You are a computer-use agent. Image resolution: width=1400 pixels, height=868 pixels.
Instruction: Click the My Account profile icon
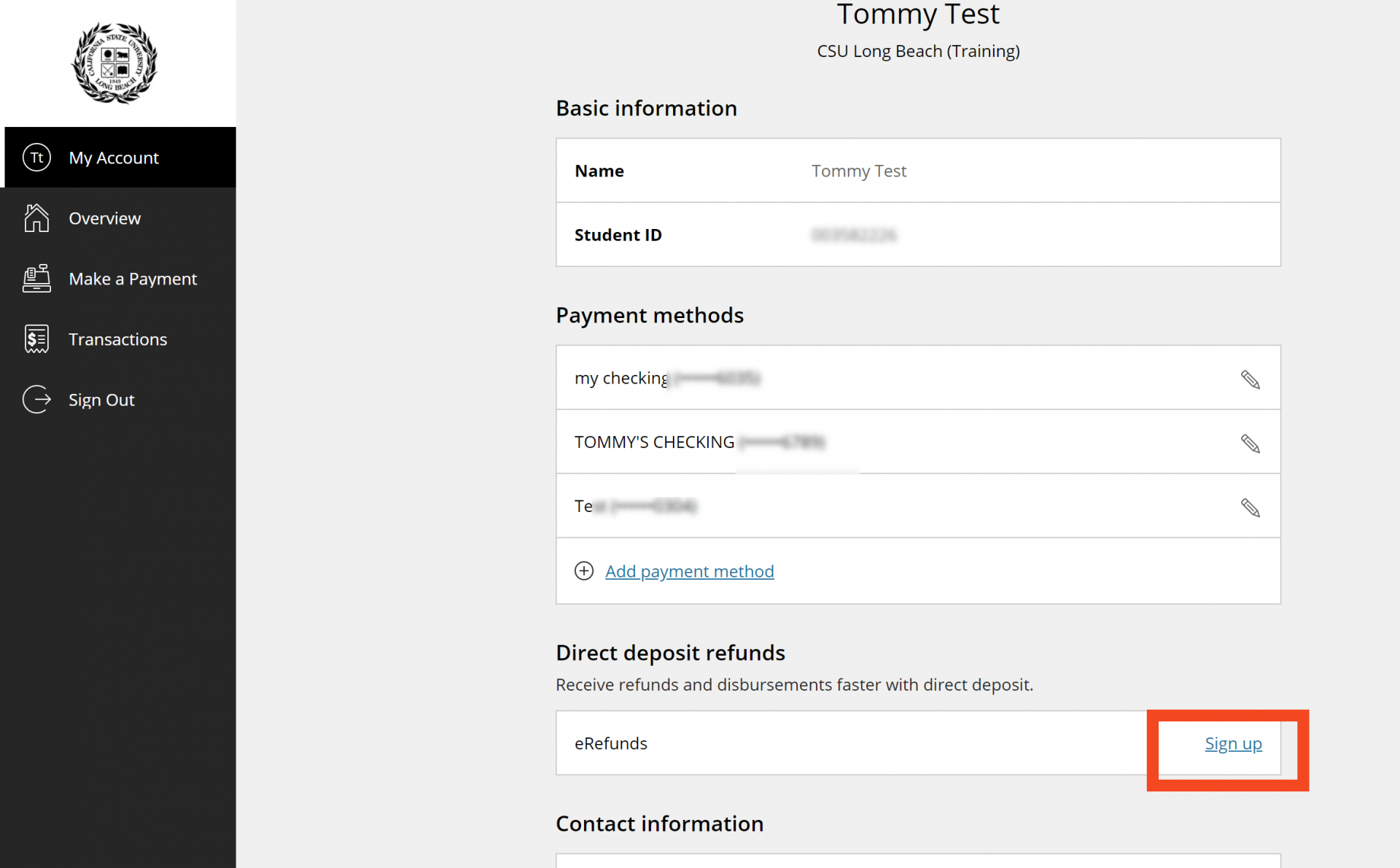[37, 157]
